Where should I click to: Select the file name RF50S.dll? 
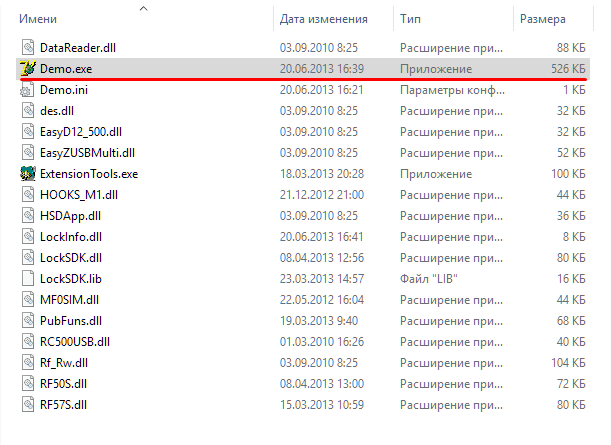pyautogui.click(x=63, y=385)
